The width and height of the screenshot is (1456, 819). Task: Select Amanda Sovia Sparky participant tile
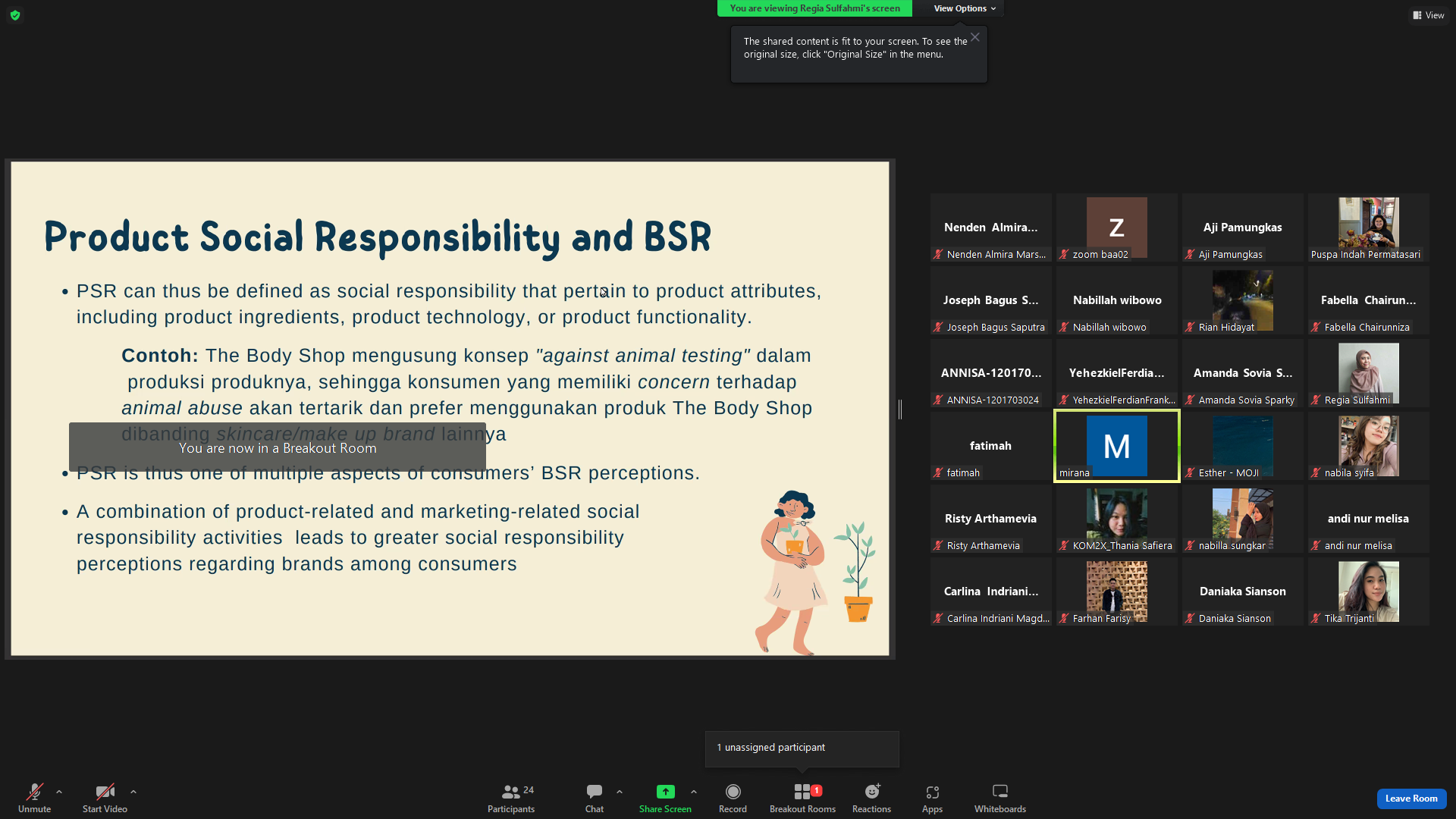pyautogui.click(x=1243, y=373)
